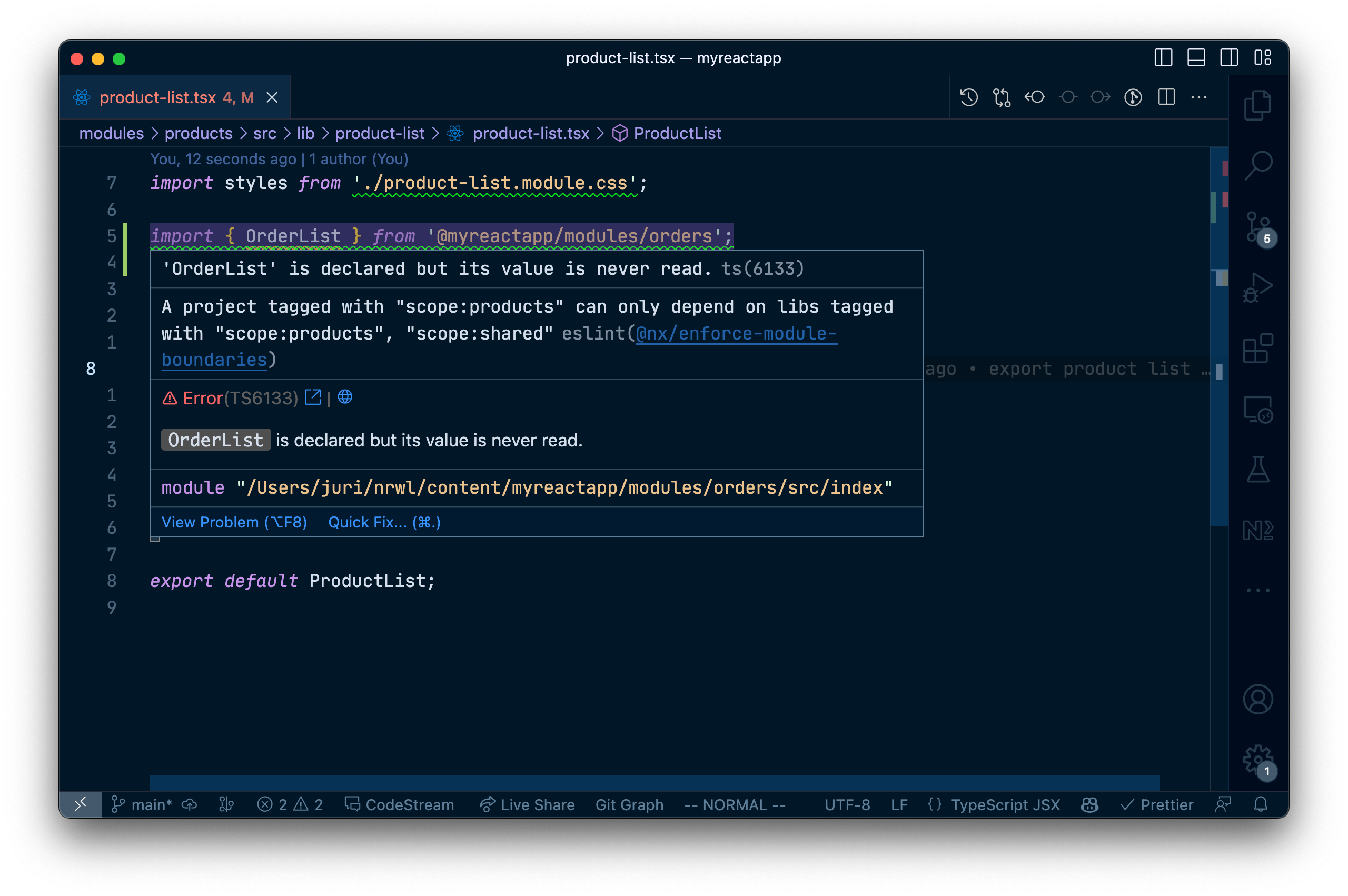Toggle the bottom panel visibility

coord(1196,58)
